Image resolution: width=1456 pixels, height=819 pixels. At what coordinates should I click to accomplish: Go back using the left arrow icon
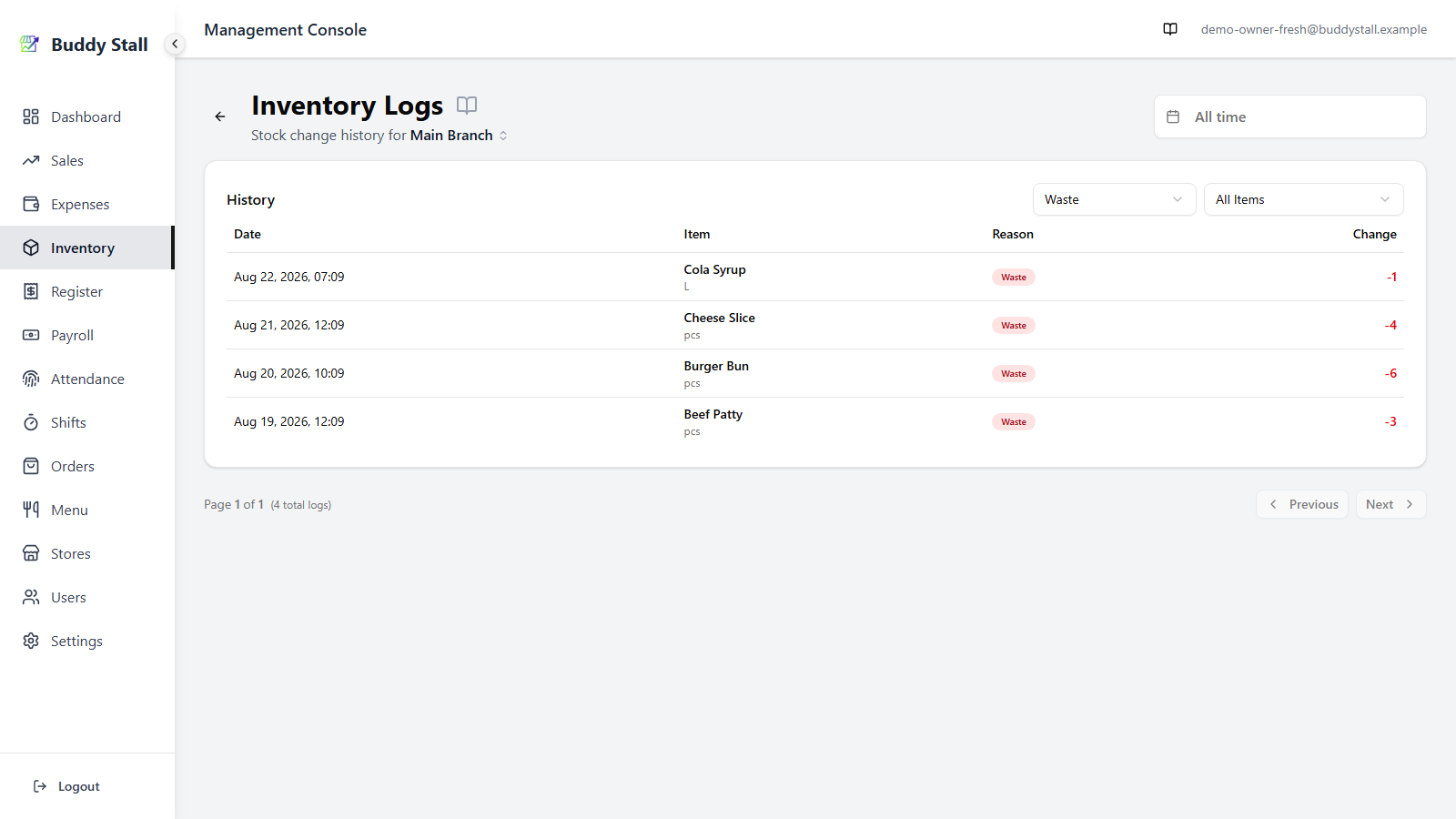point(220,116)
